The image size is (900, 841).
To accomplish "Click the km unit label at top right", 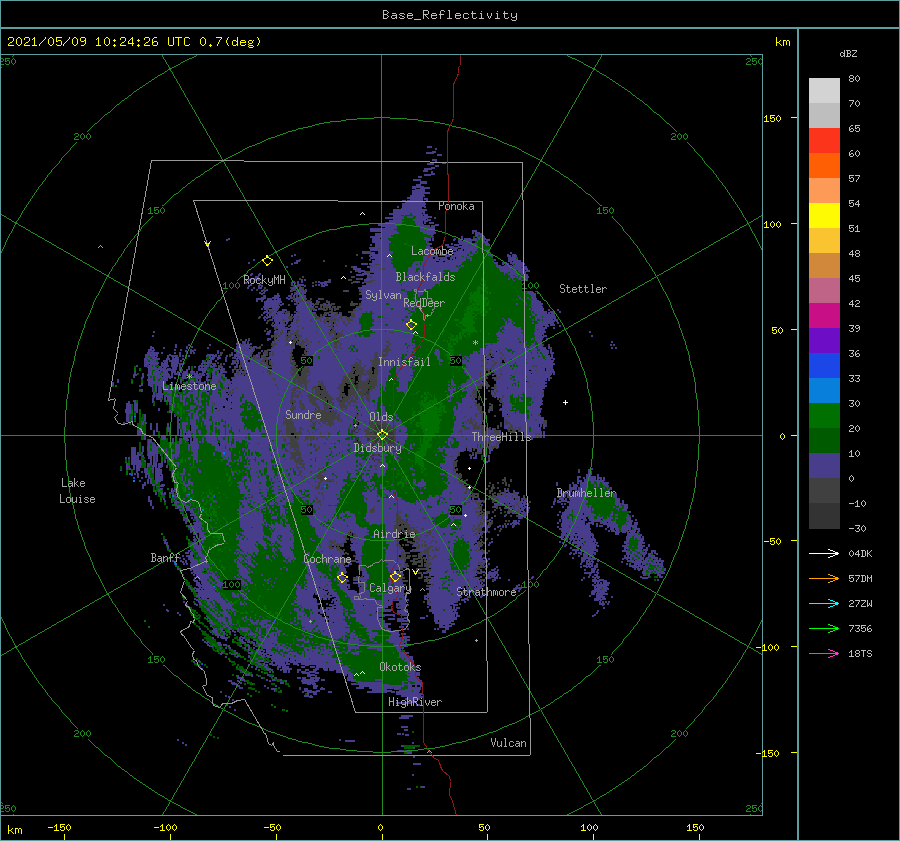I will [x=782, y=42].
